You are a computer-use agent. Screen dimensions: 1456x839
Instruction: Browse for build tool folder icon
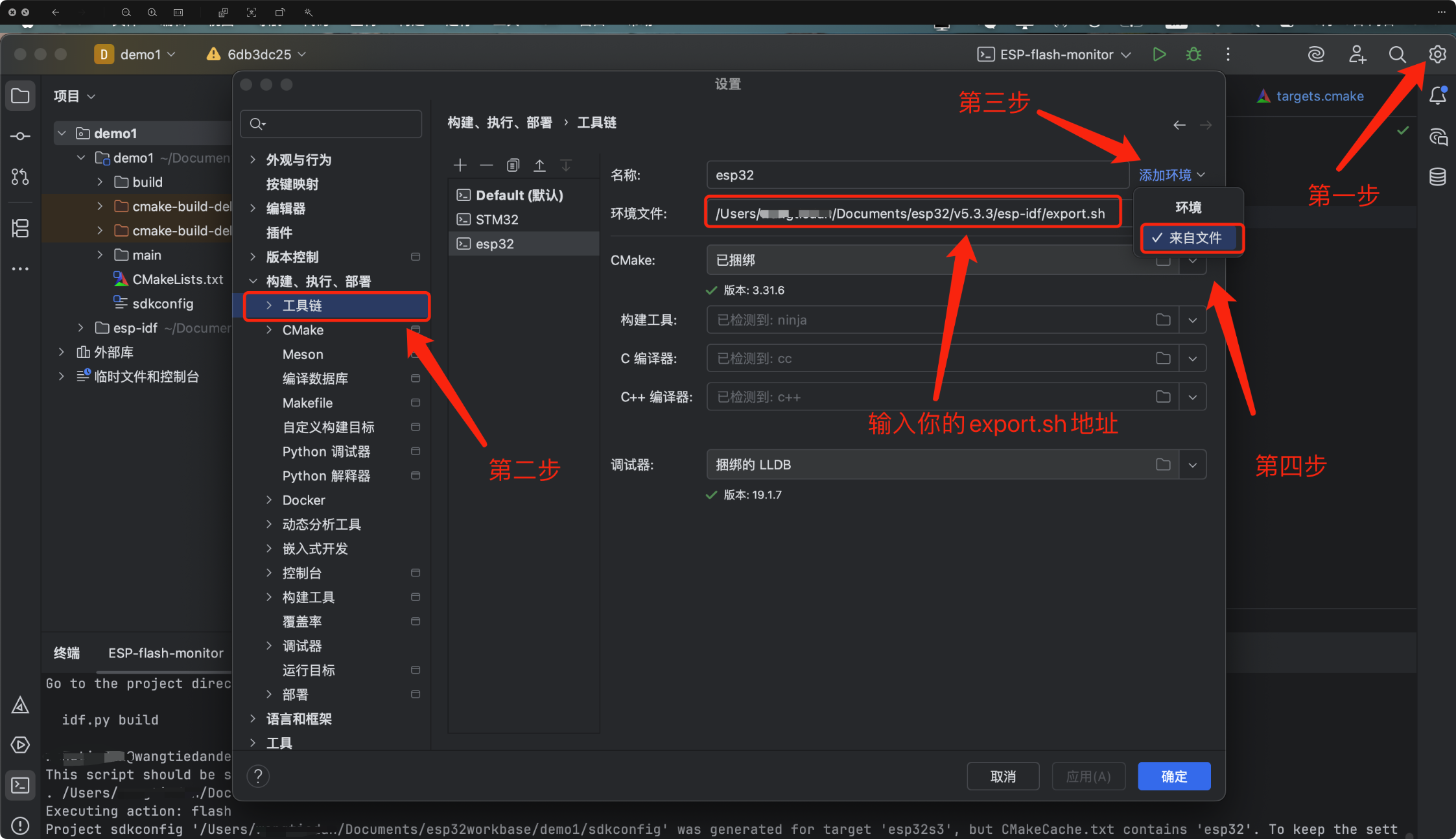click(1163, 320)
